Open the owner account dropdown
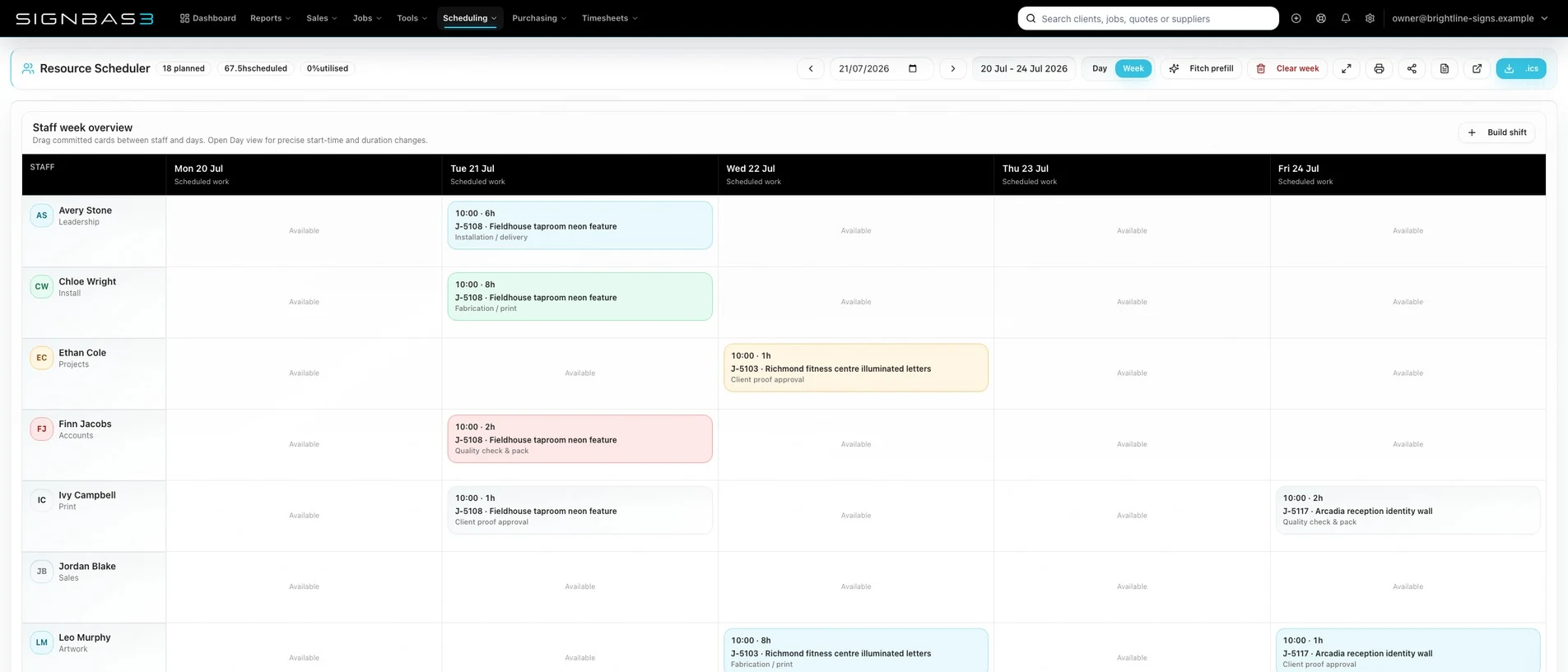This screenshot has height=672, width=1568. click(1469, 18)
